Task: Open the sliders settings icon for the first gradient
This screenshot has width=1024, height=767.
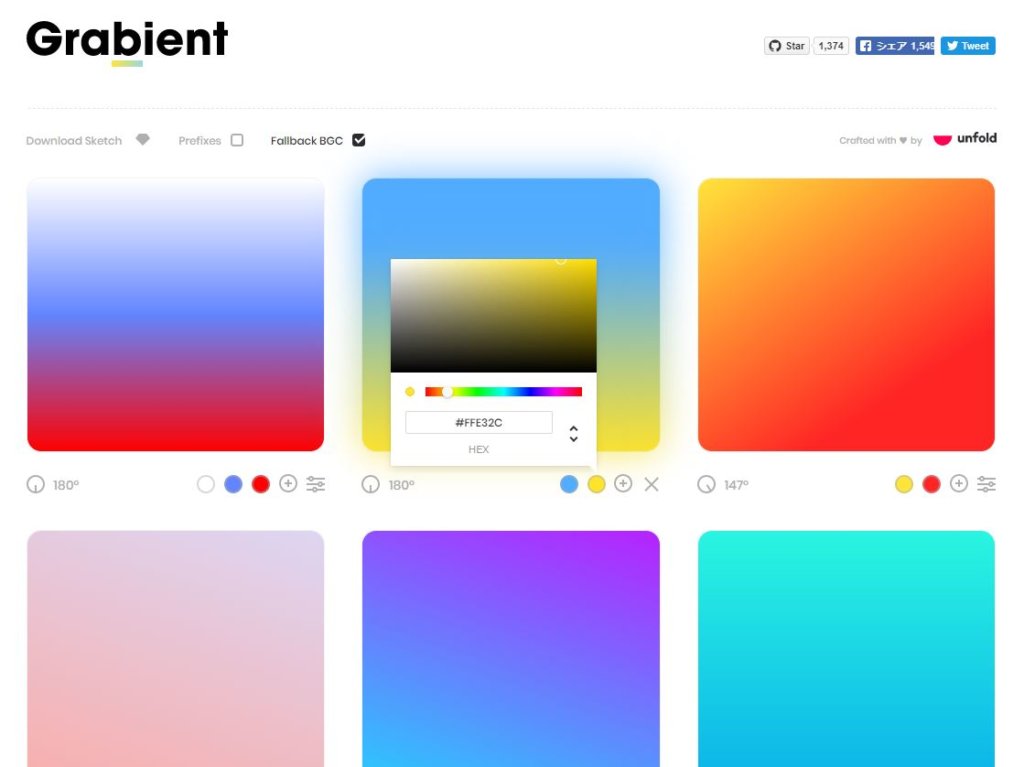Action: click(316, 484)
